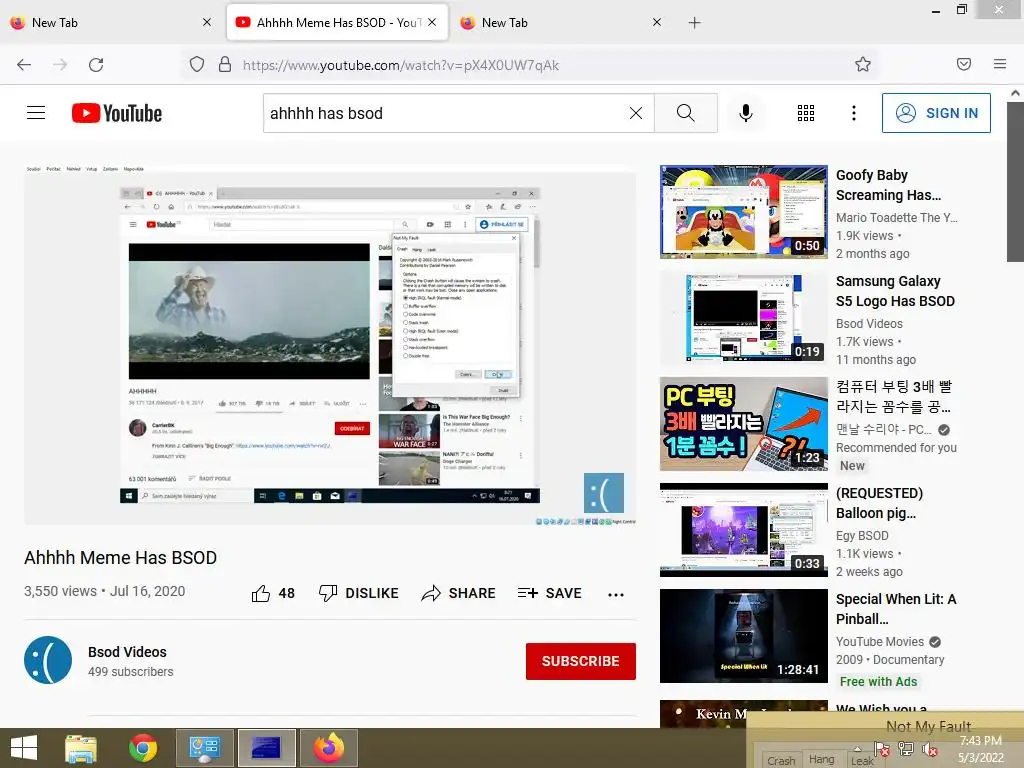The width and height of the screenshot is (1024, 768).
Task: Open Goofy Baby Screaming Has video title
Action: 888,185
